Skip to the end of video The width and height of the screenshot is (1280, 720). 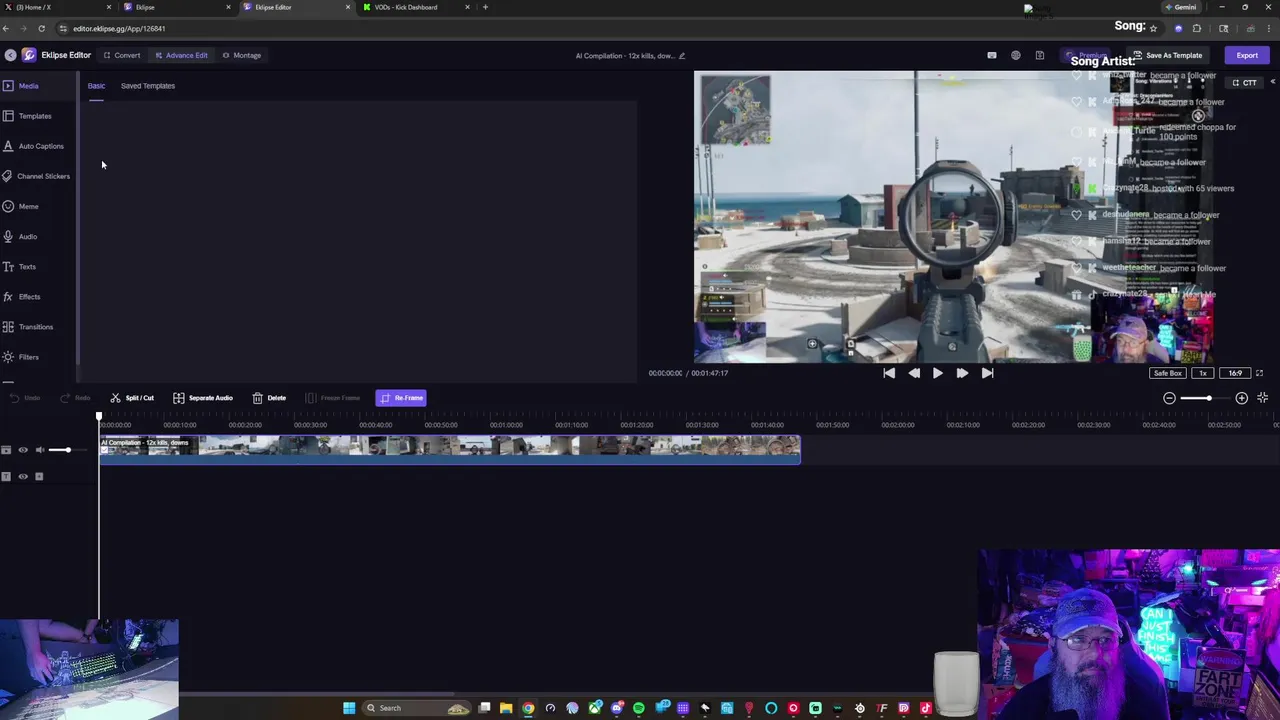pyautogui.click(x=987, y=373)
